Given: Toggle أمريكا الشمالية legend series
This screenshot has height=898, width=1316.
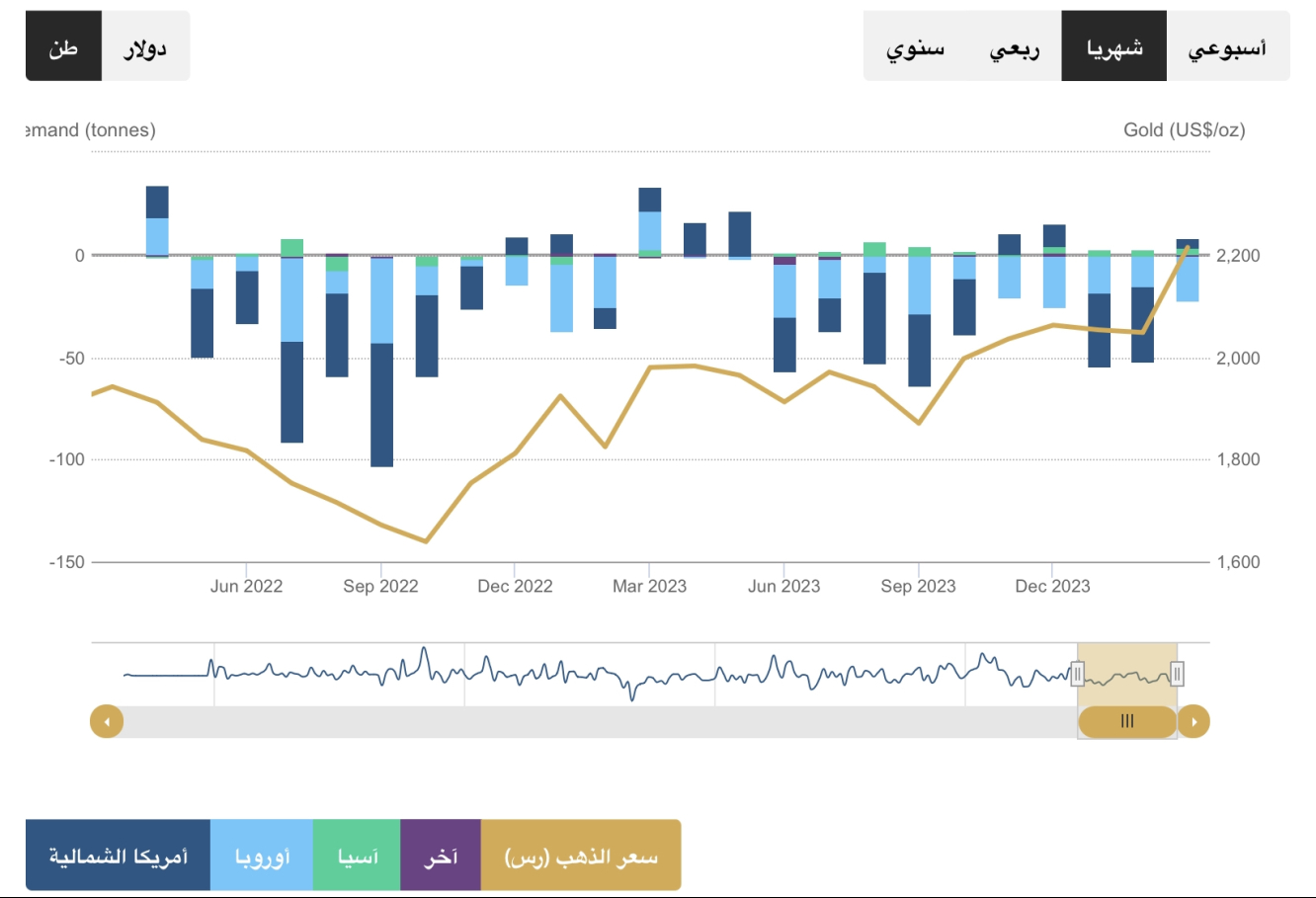Looking at the screenshot, I should [x=119, y=856].
